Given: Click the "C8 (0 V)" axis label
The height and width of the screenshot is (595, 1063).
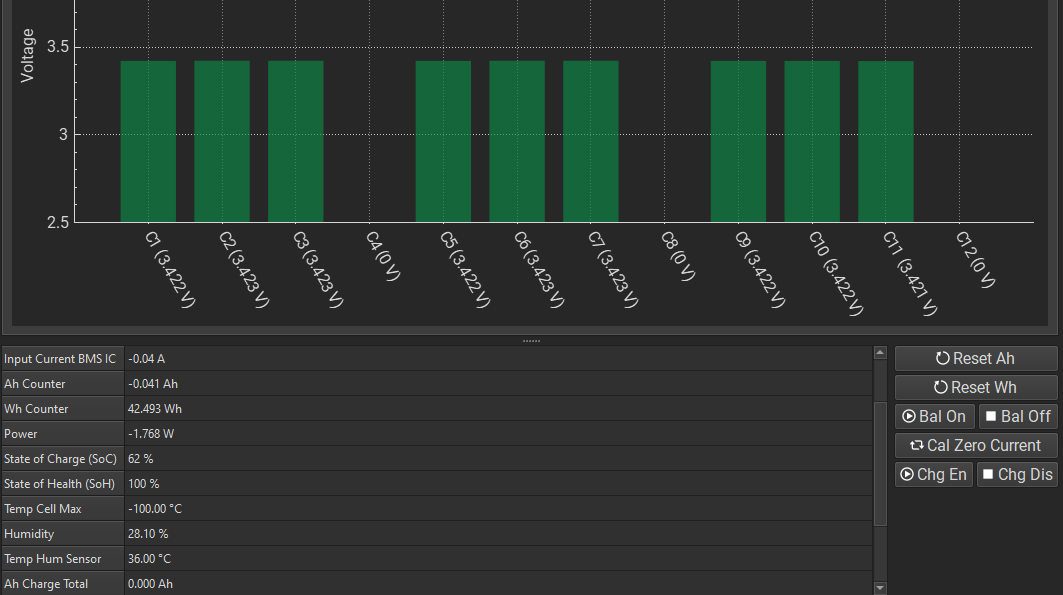Looking at the screenshot, I should 679,256.
